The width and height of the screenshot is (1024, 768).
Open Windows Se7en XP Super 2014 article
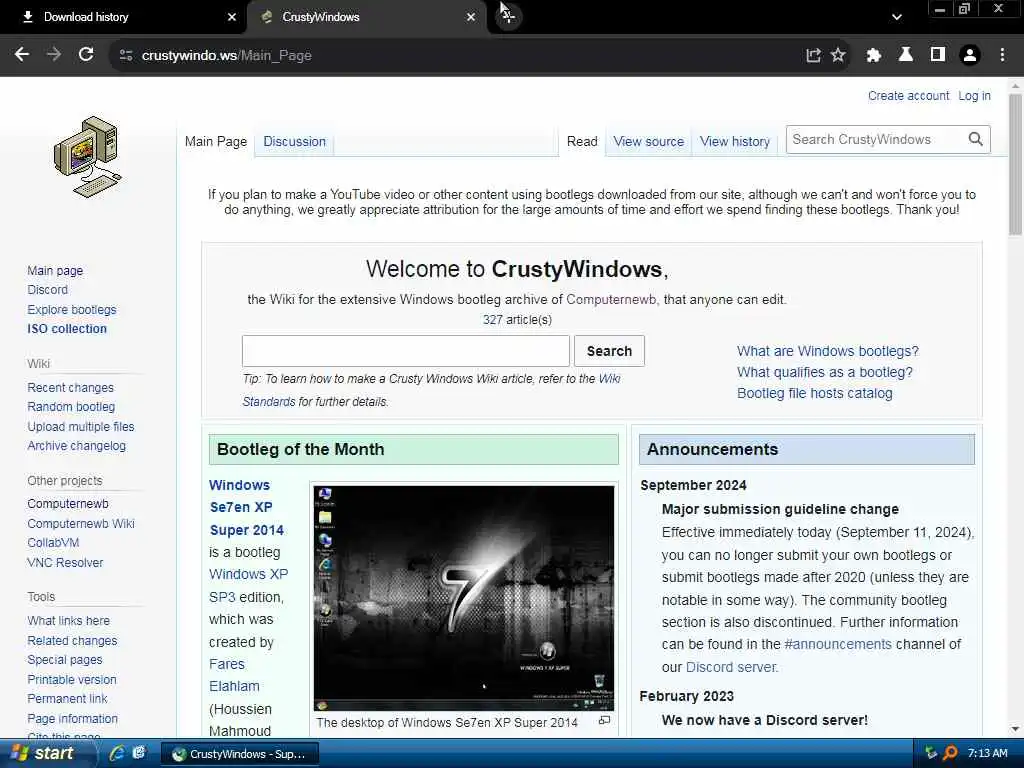coord(246,507)
